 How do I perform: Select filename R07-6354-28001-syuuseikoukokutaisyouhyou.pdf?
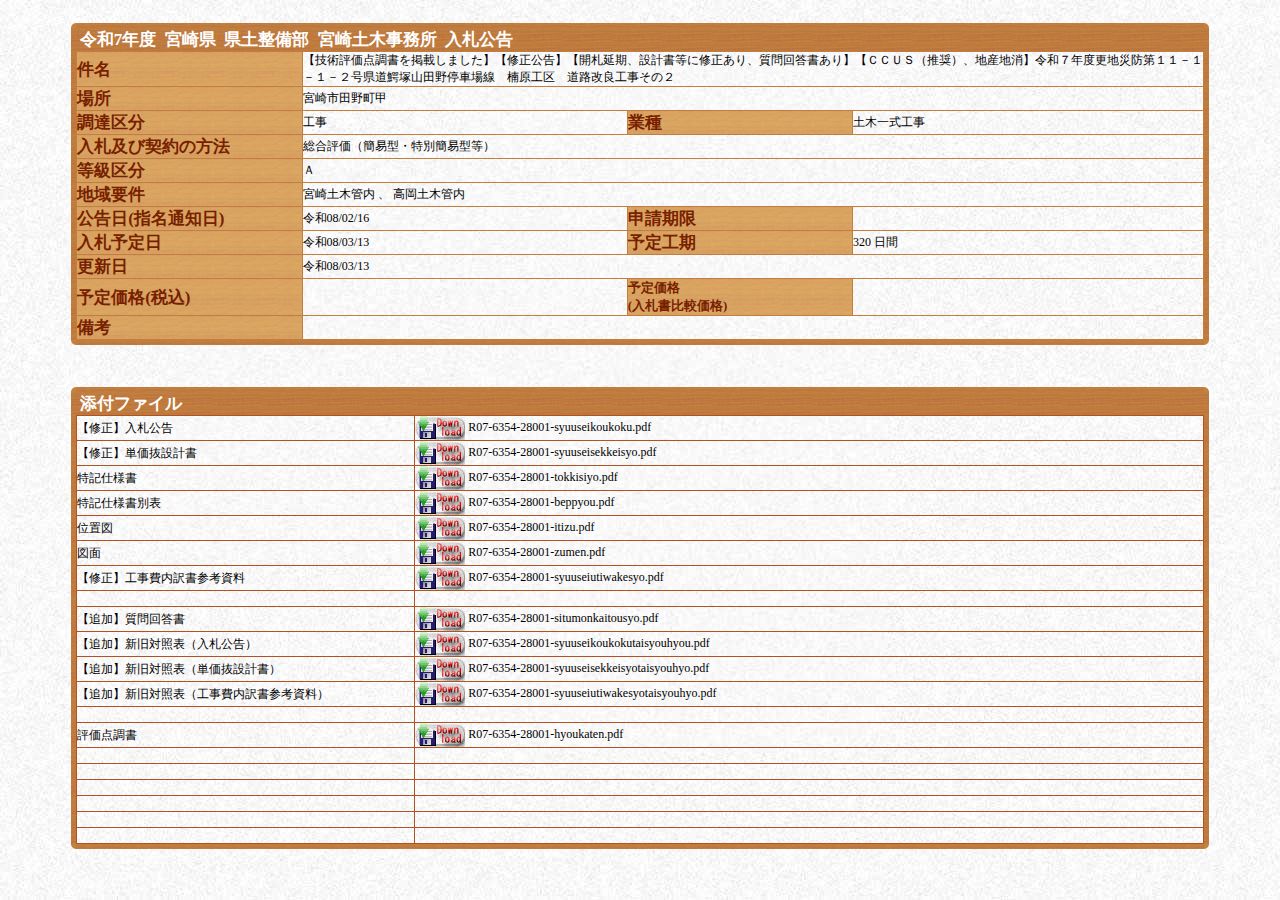tap(589, 643)
